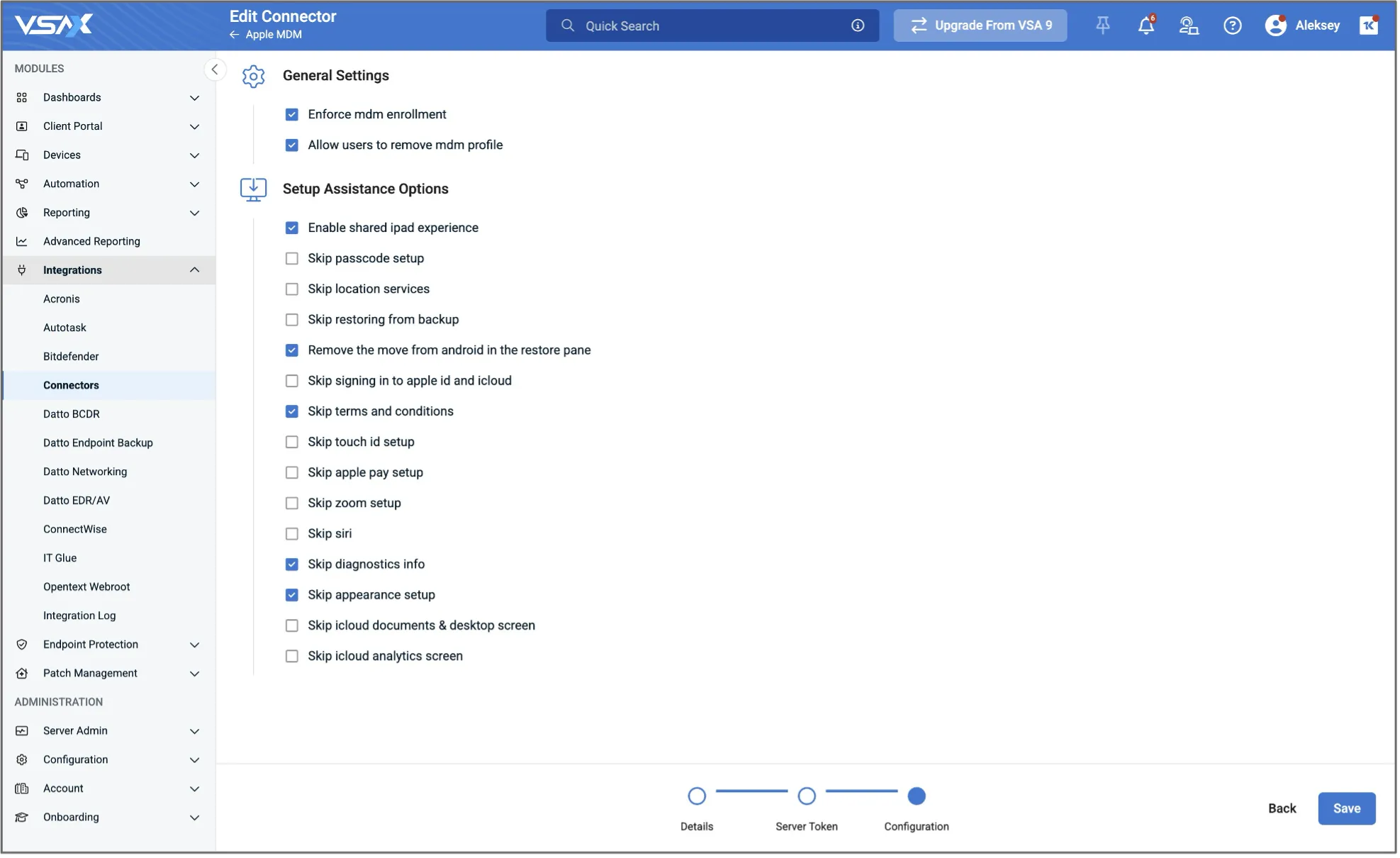The width and height of the screenshot is (1400, 858).
Task: Collapse the Integrations section
Action: click(194, 270)
